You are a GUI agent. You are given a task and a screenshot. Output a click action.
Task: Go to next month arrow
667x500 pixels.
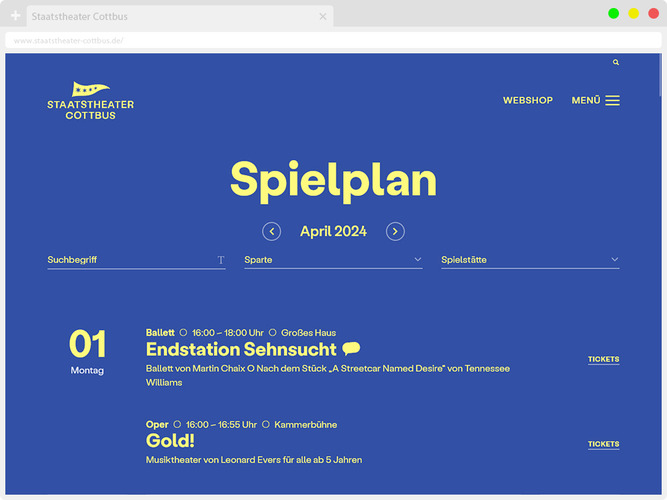(395, 232)
